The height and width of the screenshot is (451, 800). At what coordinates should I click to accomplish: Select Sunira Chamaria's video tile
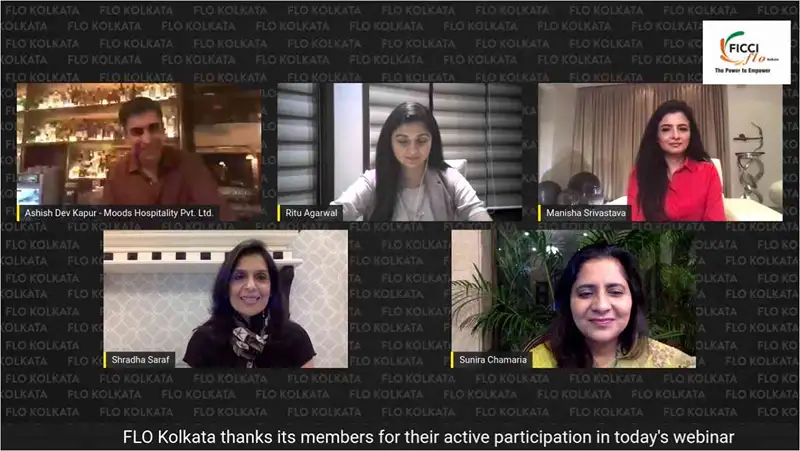click(573, 299)
